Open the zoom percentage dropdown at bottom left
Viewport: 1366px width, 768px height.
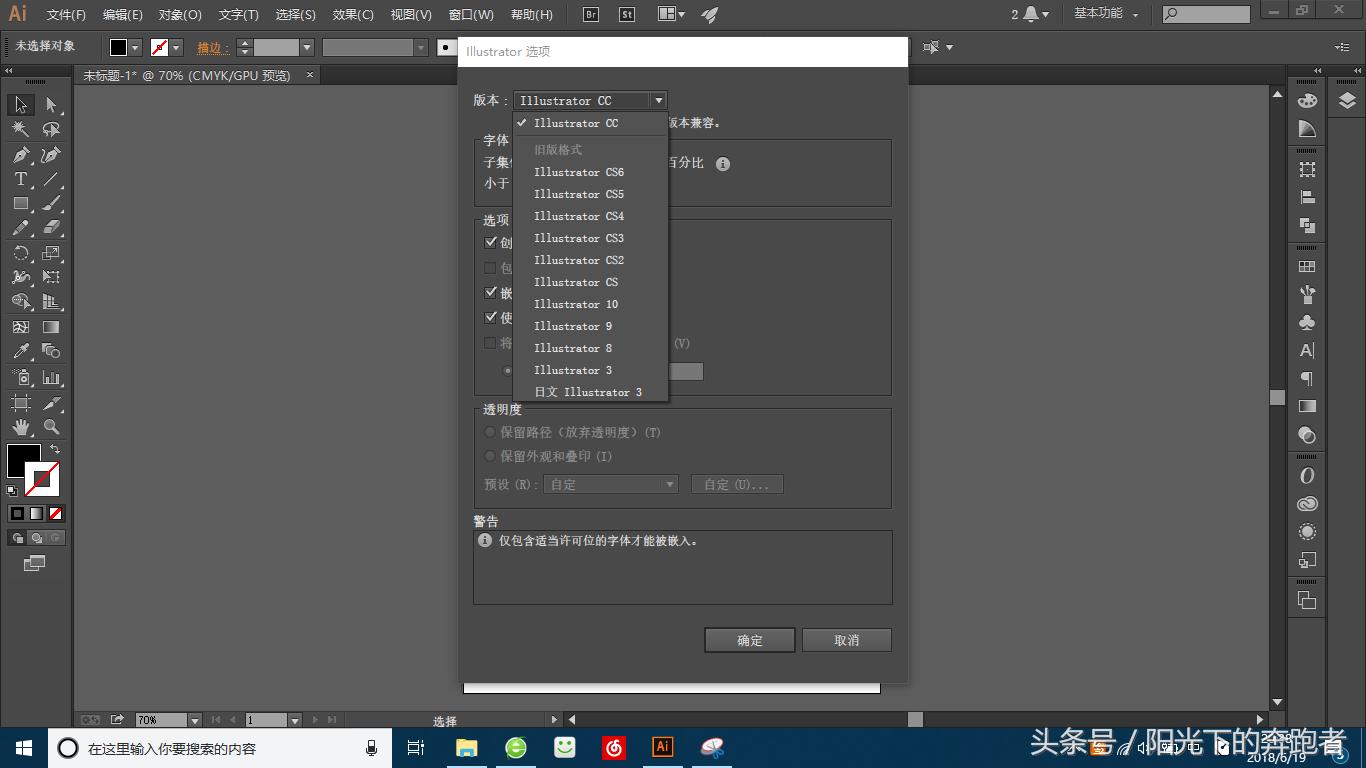click(x=196, y=719)
